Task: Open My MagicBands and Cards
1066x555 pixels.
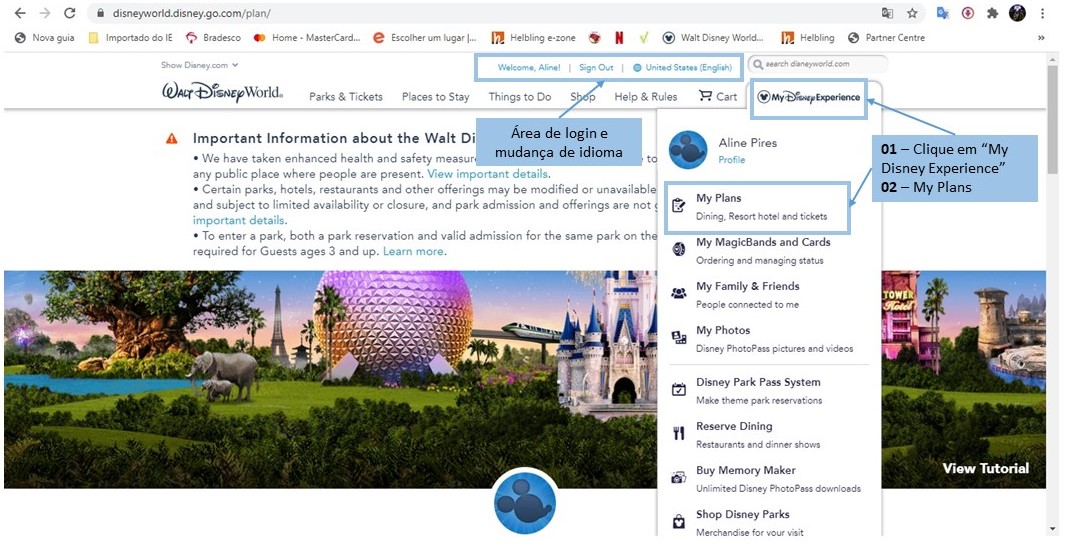Action: tap(763, 250)
